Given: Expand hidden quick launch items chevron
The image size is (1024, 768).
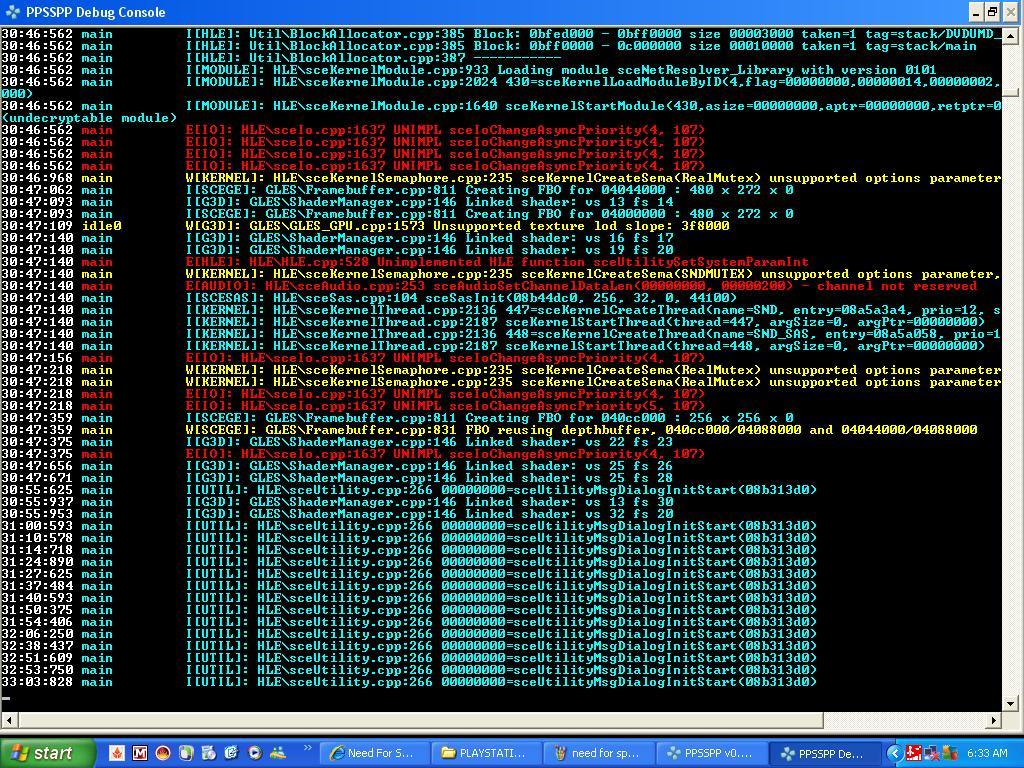Looking at the screenshot, I should pyautogui.click(x=307, y=748).
